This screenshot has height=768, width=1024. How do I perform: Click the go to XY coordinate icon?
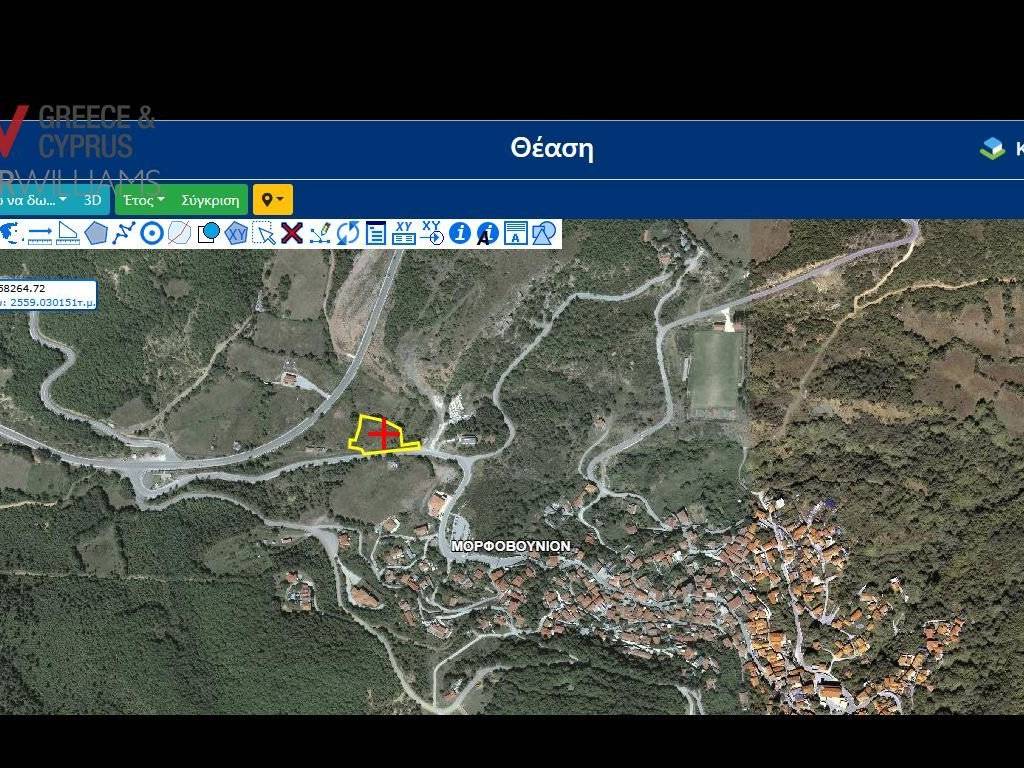(x=432, y=234)
